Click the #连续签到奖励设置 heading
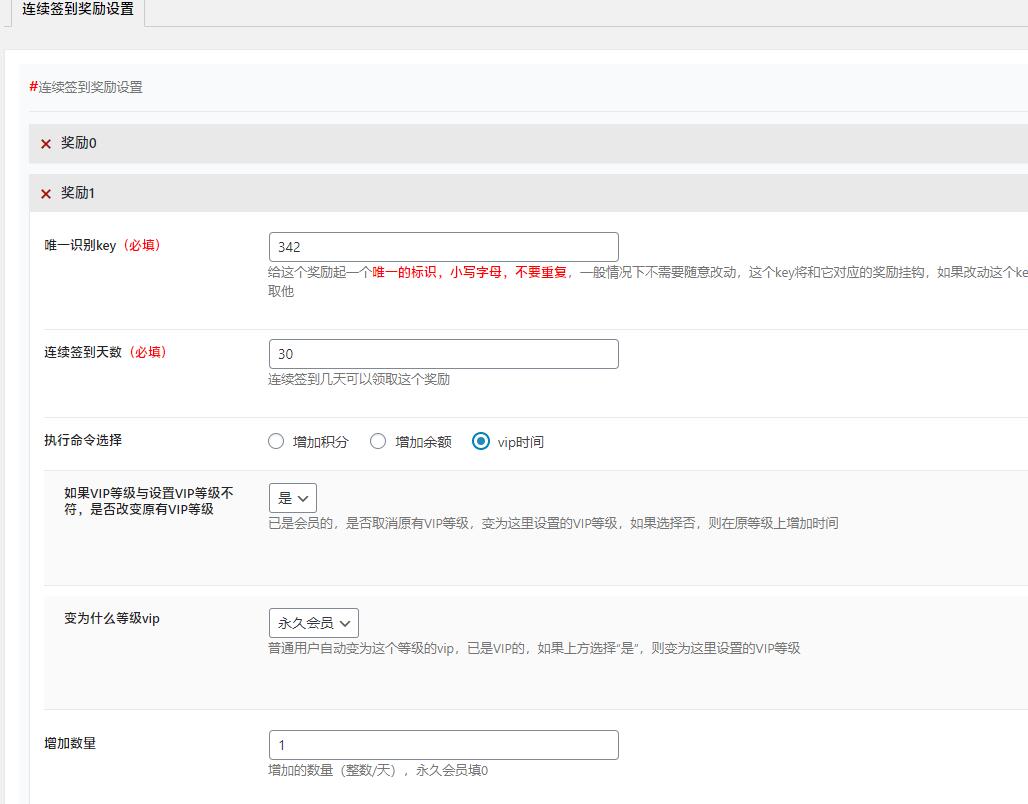Viewport: 1028px width, 804px height. point(84,87)
